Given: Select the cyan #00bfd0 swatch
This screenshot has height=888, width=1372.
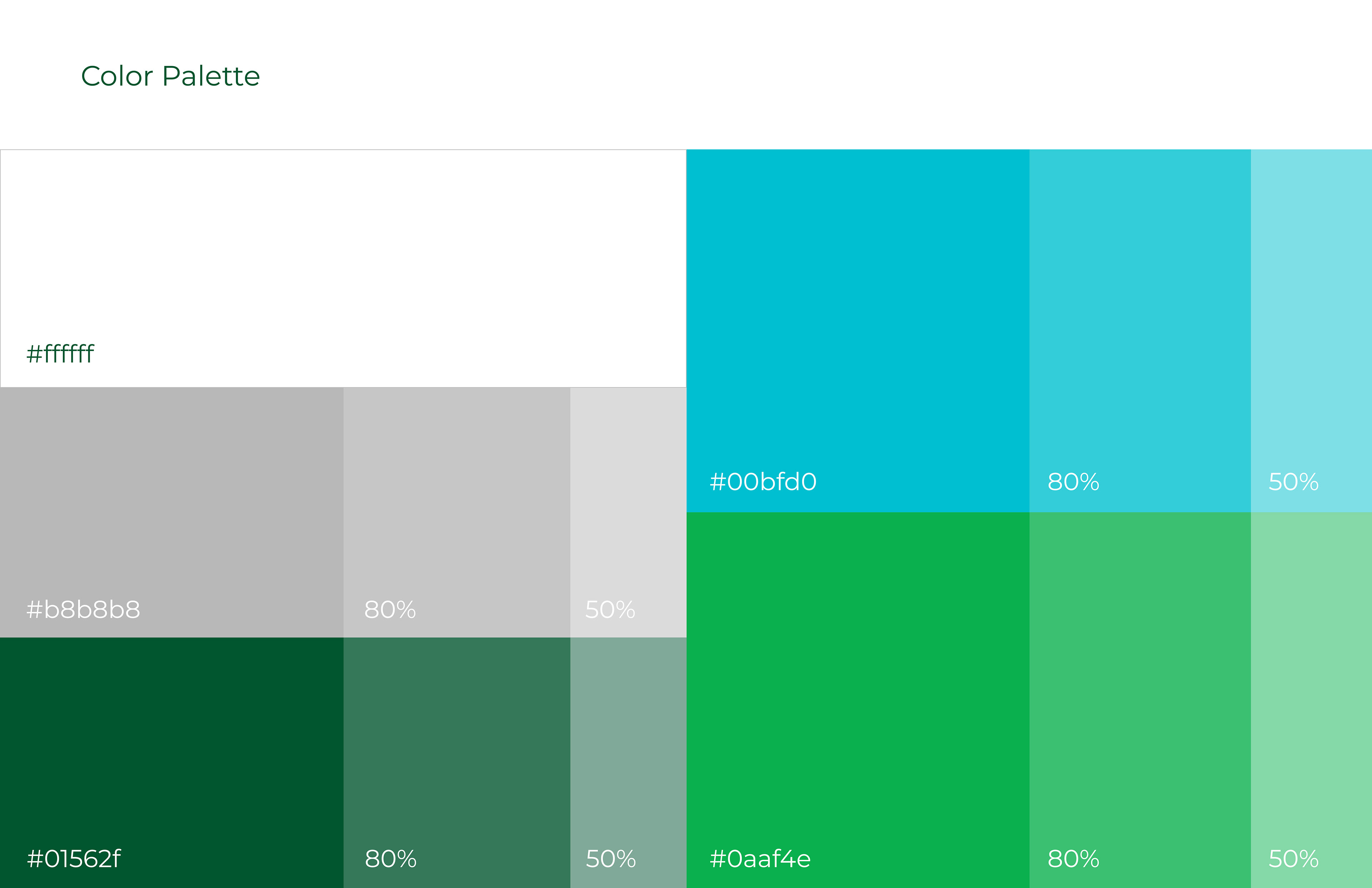Looking at the screenshot, I should pos(857,317).
